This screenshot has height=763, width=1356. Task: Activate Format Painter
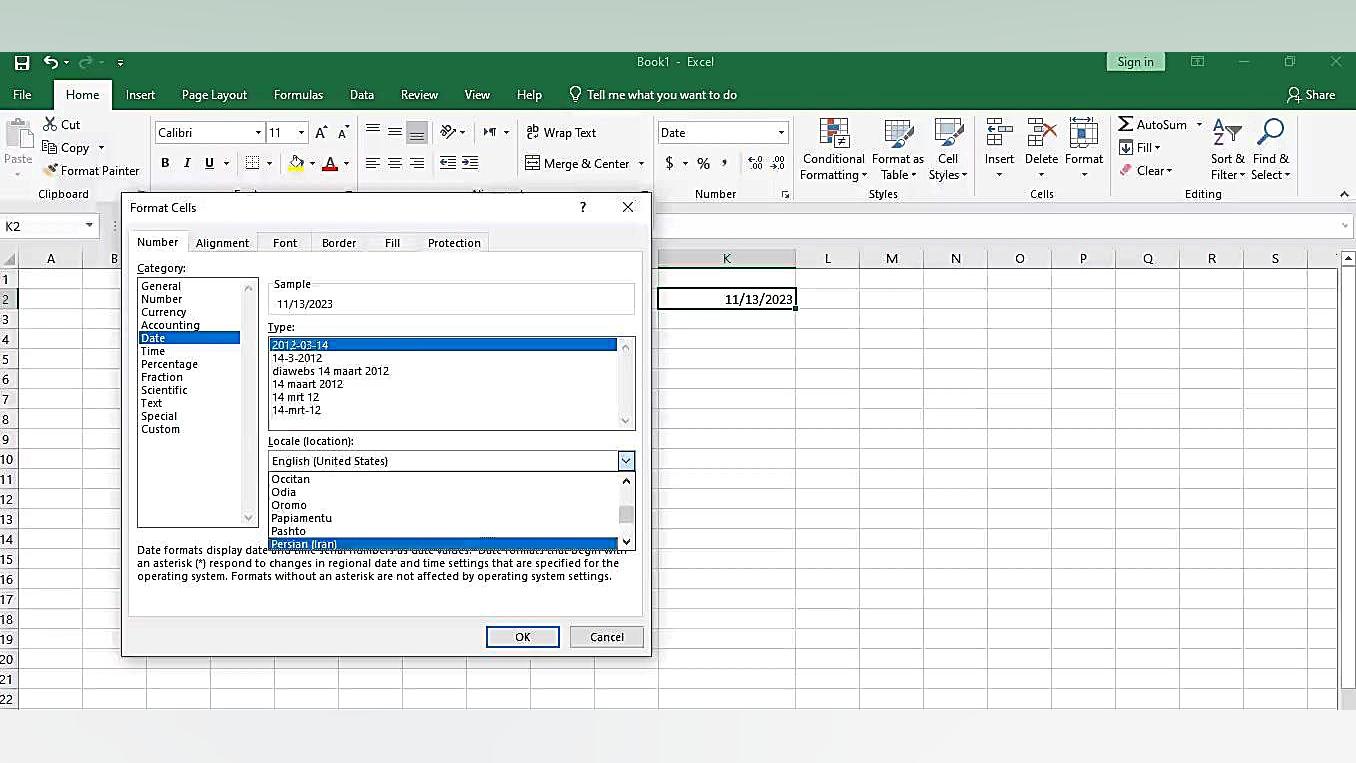click(x=91, y=170)
